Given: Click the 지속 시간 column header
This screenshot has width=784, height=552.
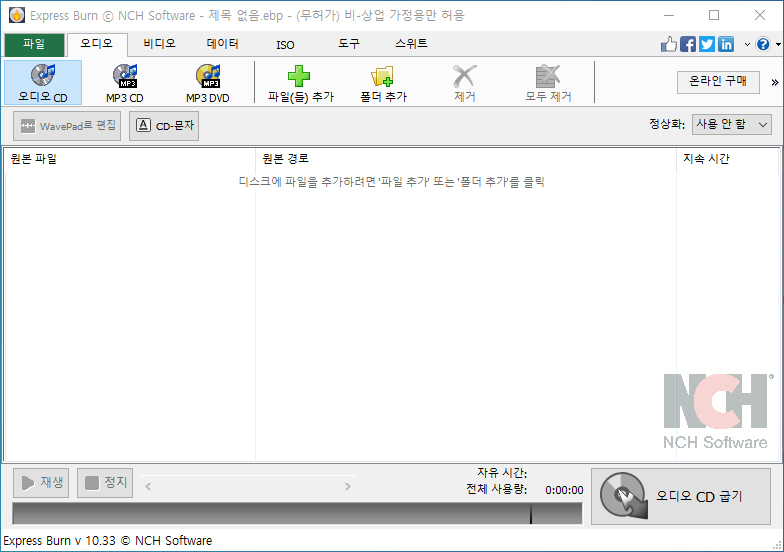Looking at the screenshot, I should [728, 159].
